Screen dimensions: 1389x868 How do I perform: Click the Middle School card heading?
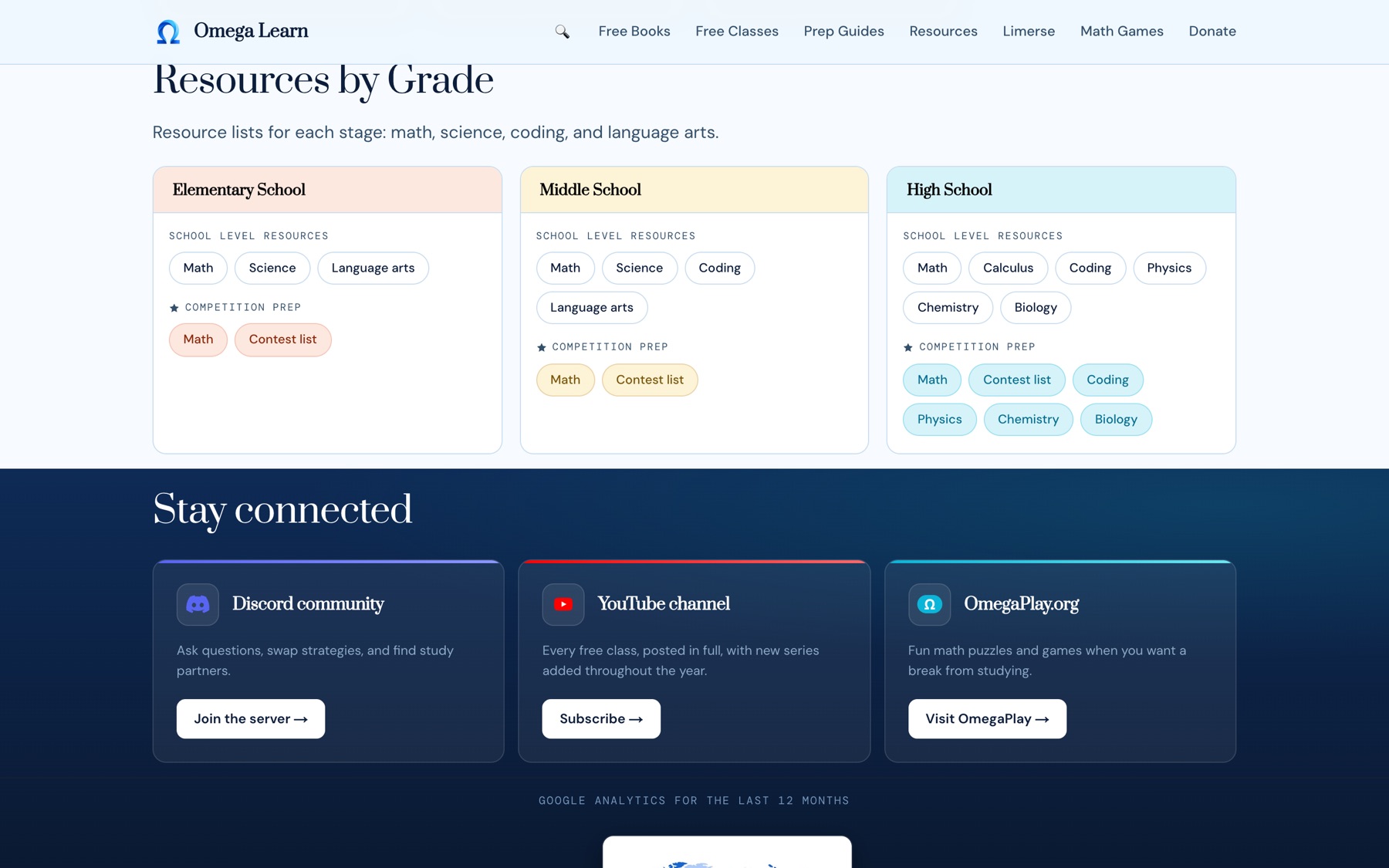(x=590, y=190)
